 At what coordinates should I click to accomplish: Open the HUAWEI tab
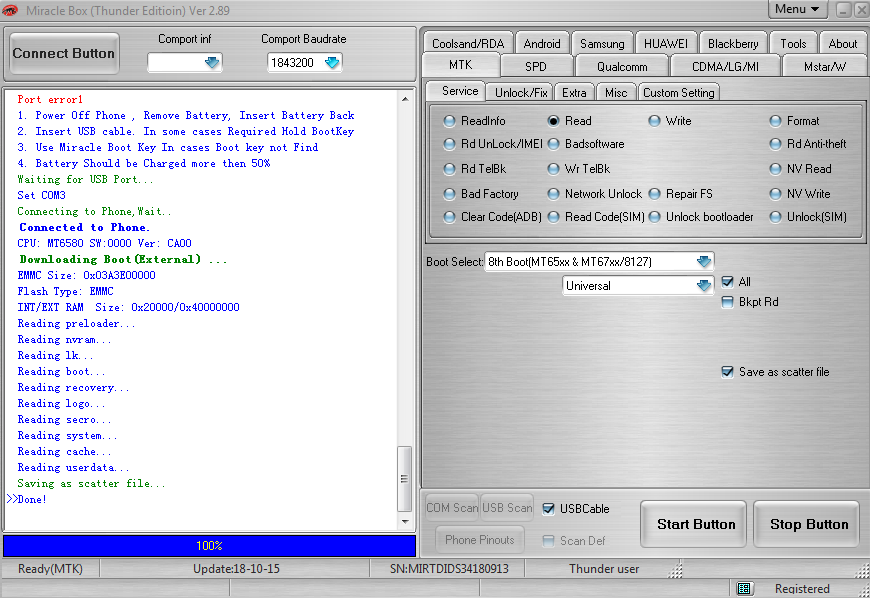click(665, 43)
